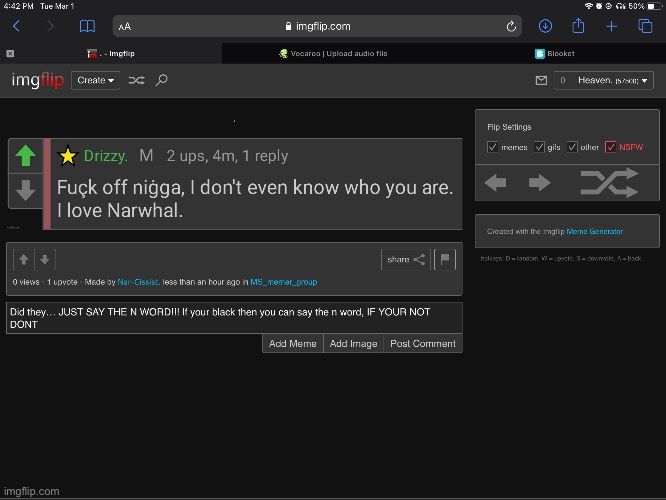Click the shuffle icon in imgflip header
Screen dimensions: 666x500
click(136, 80)
